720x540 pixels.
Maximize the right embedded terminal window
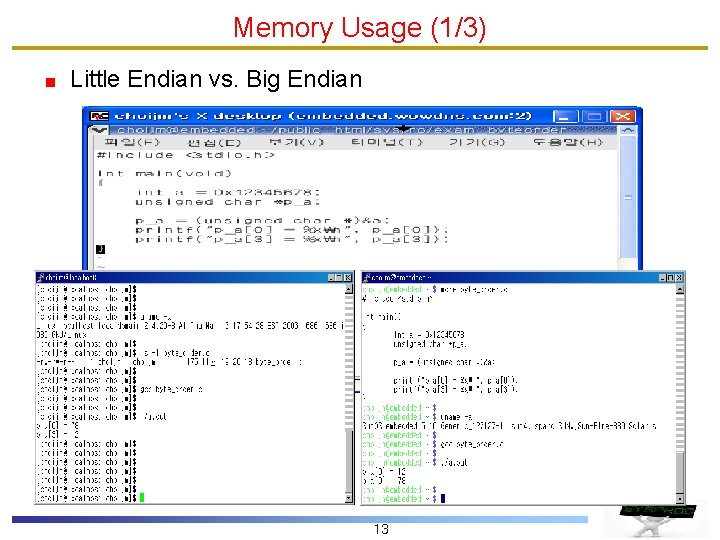pyautogui.click(x=670, y=277)
